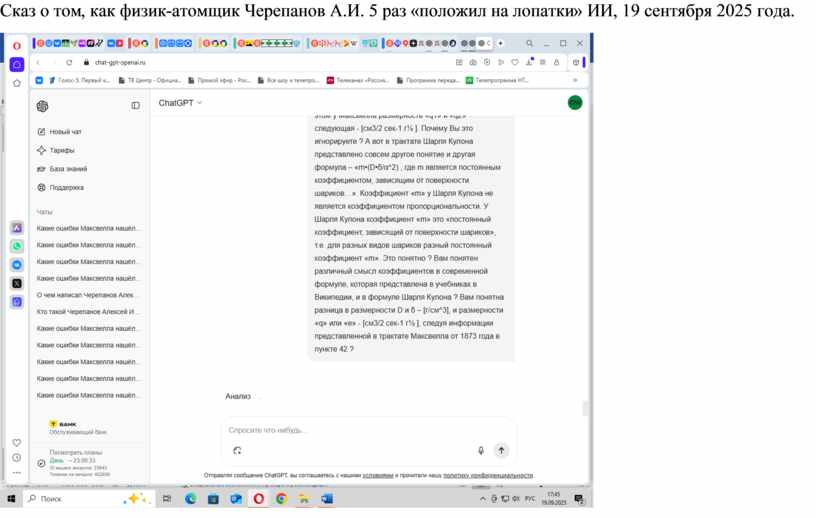Click the 'Посмотреть планы' link
This screenshot has height=518, width=816.
[x=76, y=452]
